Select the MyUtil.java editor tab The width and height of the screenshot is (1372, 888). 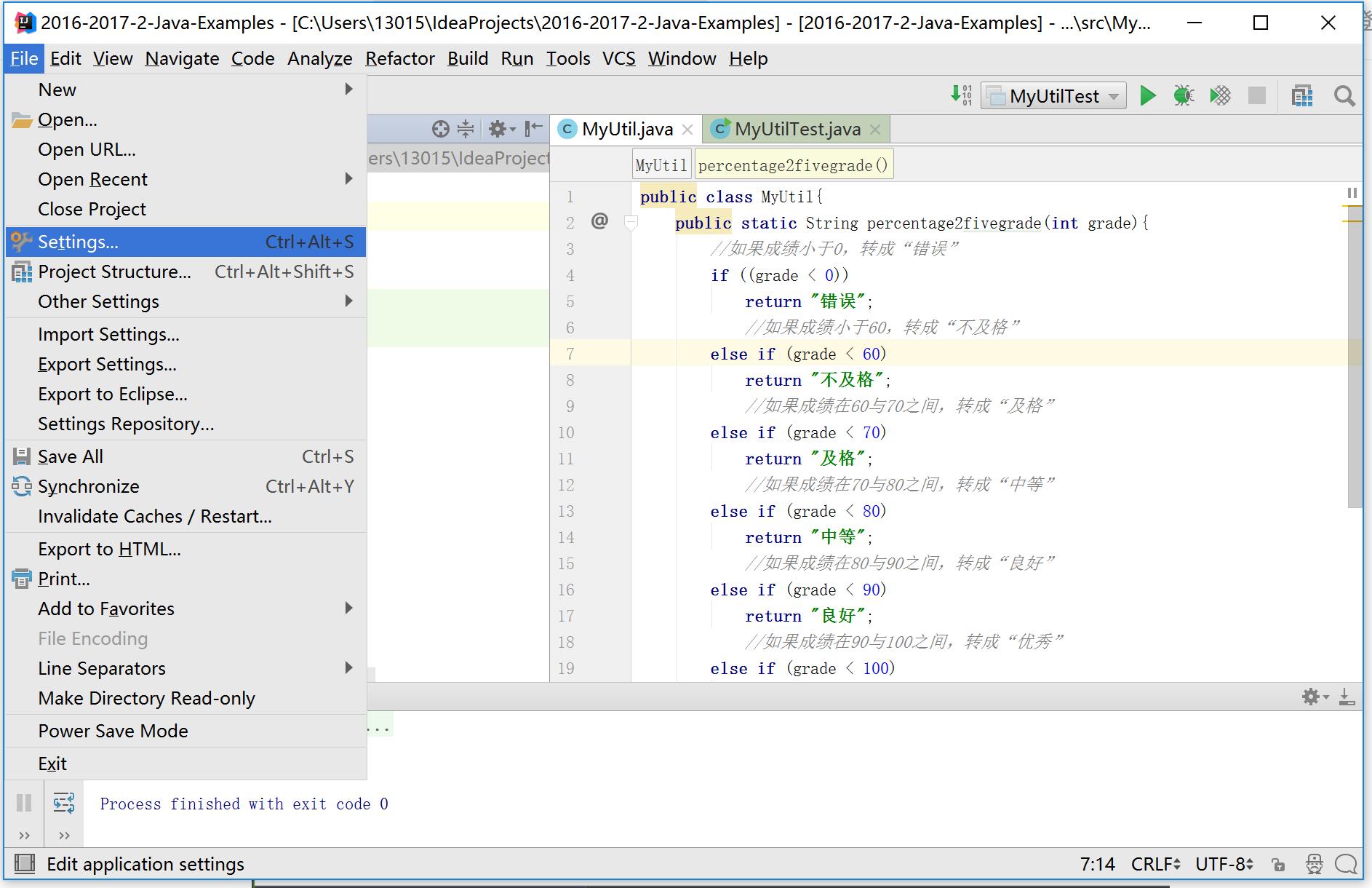click(627, 130)
